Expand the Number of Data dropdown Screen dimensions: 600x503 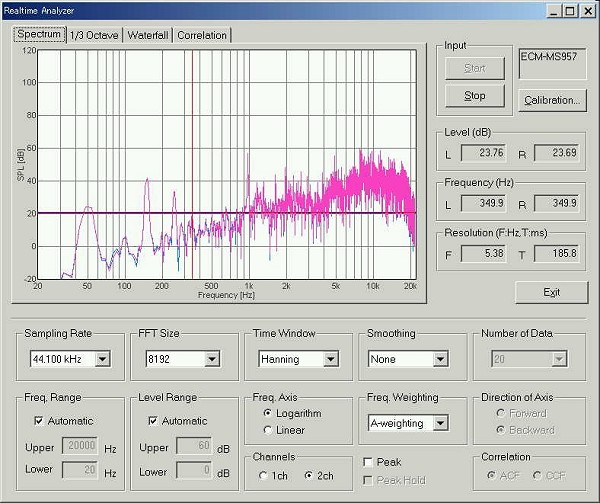(x=559, y=359)
